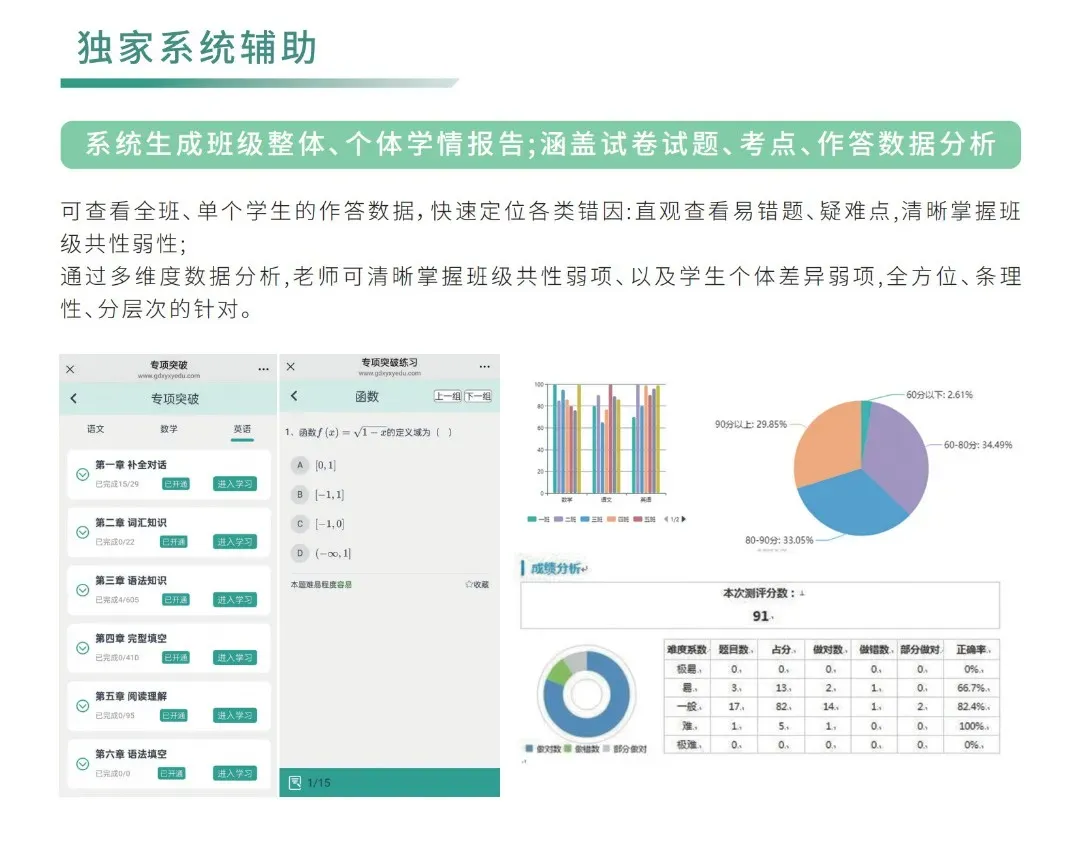The height and width of the screenshot is (843, 1080).
Task: Select answer option C [-1,0]
Action: pos(318,524)
